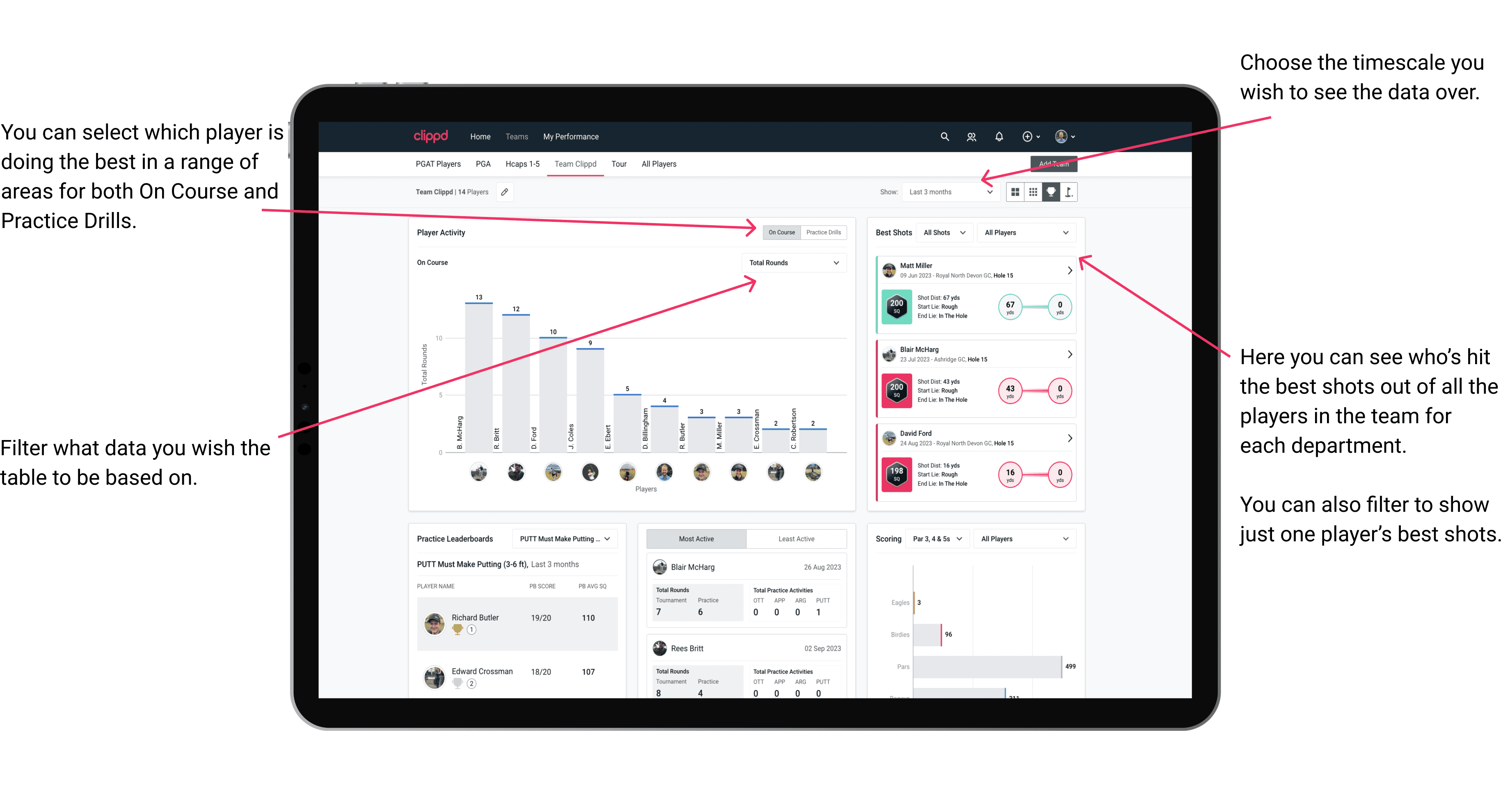This screenshot has height=812, width=1510.
Task: Toggle to On Course activity view
Action: pyautogui.click(x=780, y=233)
